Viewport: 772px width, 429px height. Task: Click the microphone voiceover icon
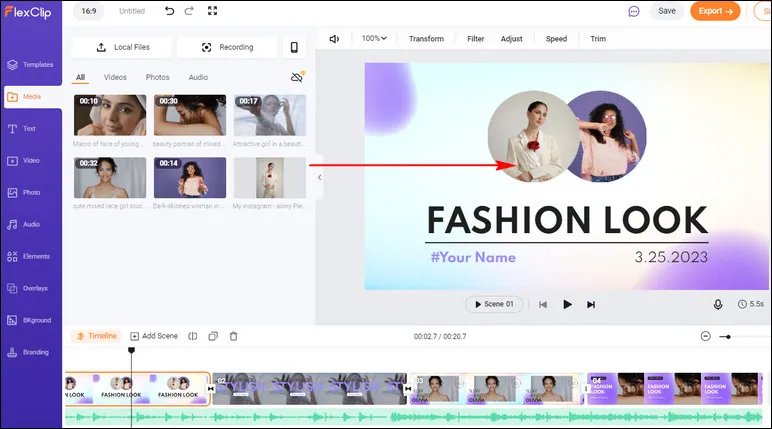tap(718, 304)
